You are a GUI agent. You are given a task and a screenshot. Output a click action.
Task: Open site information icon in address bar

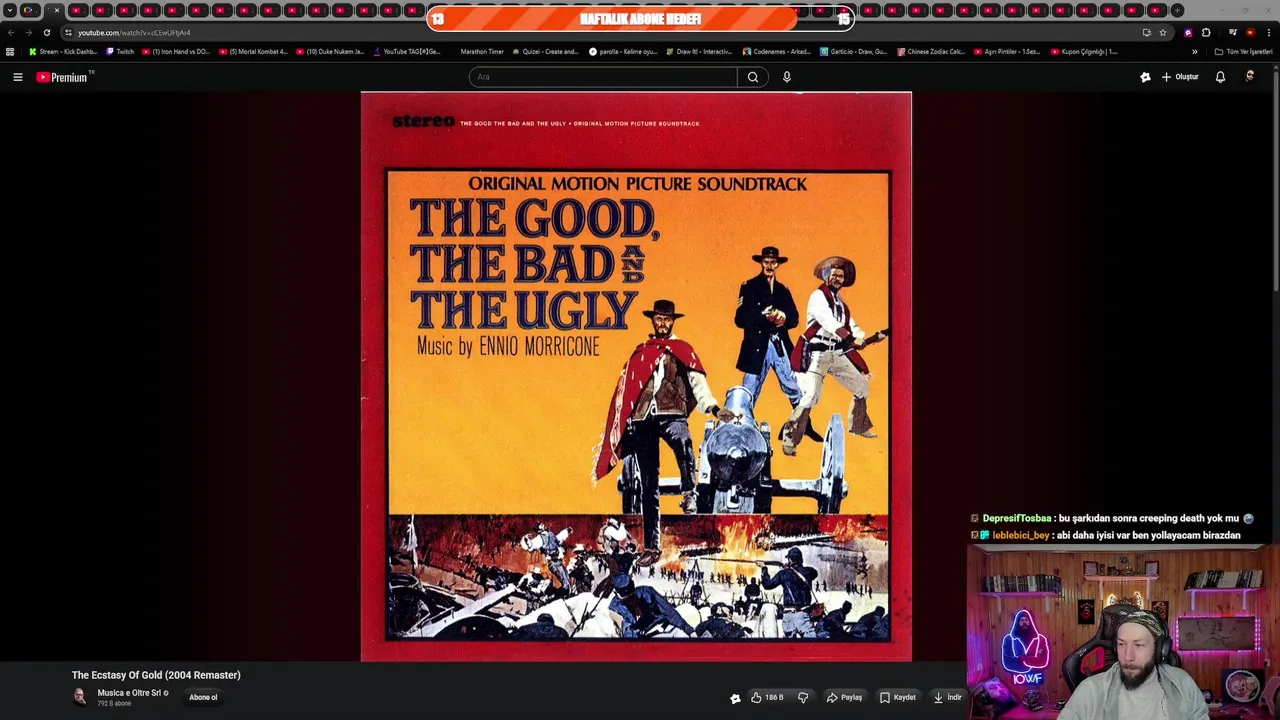tap(67, 32)
